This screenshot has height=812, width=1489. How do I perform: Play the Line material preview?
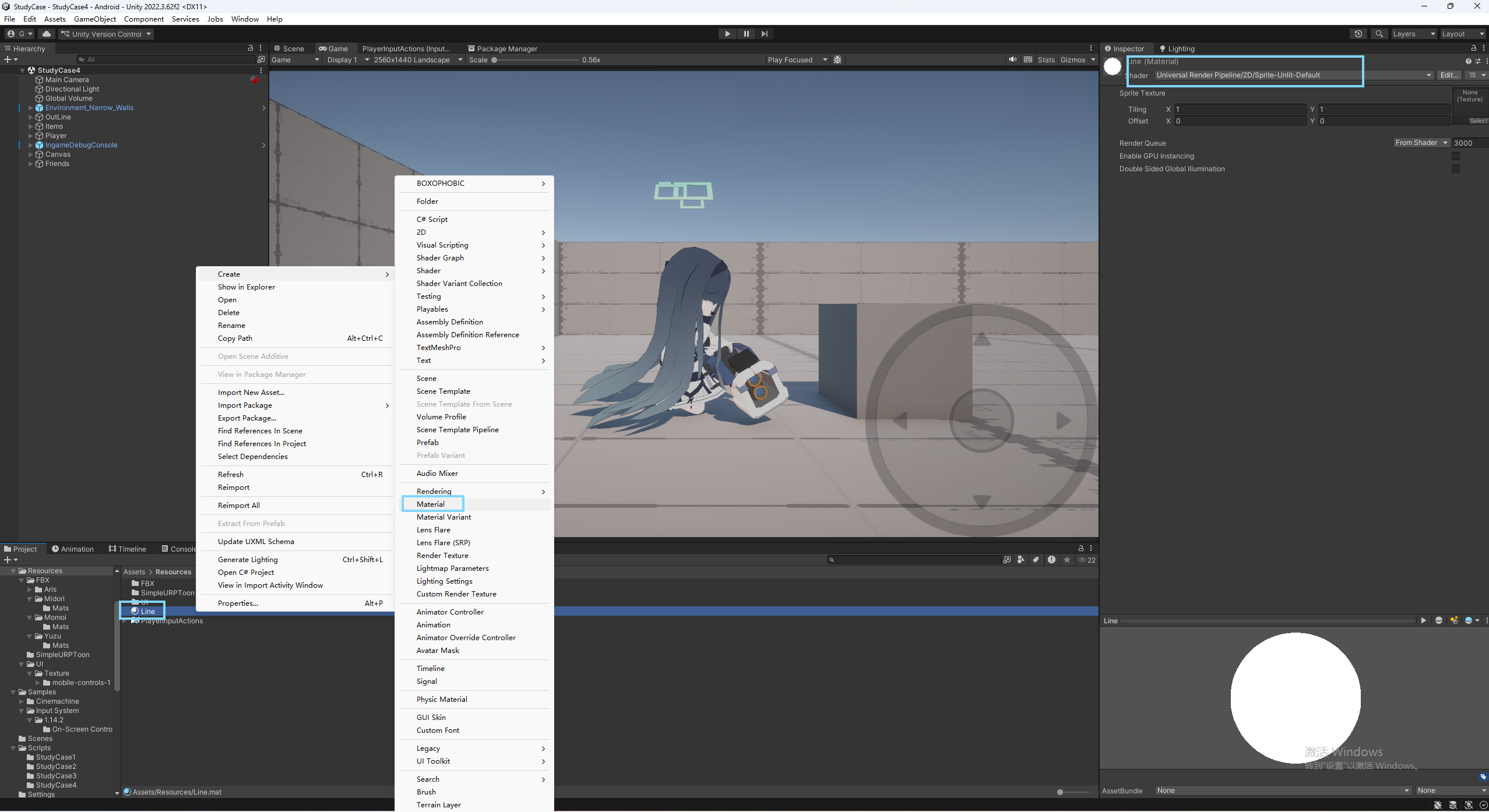click(x=1423, y=620)
